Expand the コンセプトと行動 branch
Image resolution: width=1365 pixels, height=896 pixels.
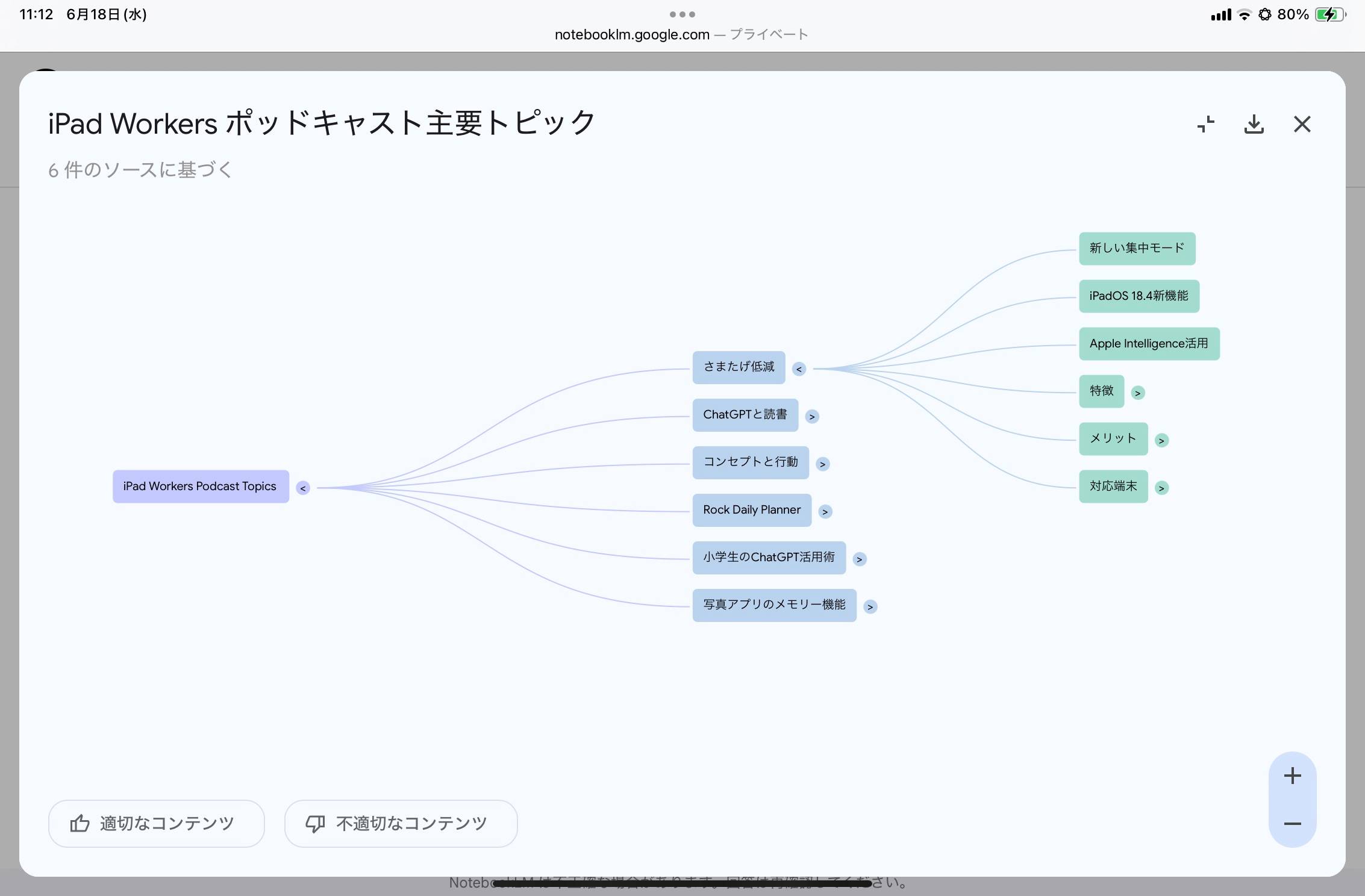click(822, 464)
